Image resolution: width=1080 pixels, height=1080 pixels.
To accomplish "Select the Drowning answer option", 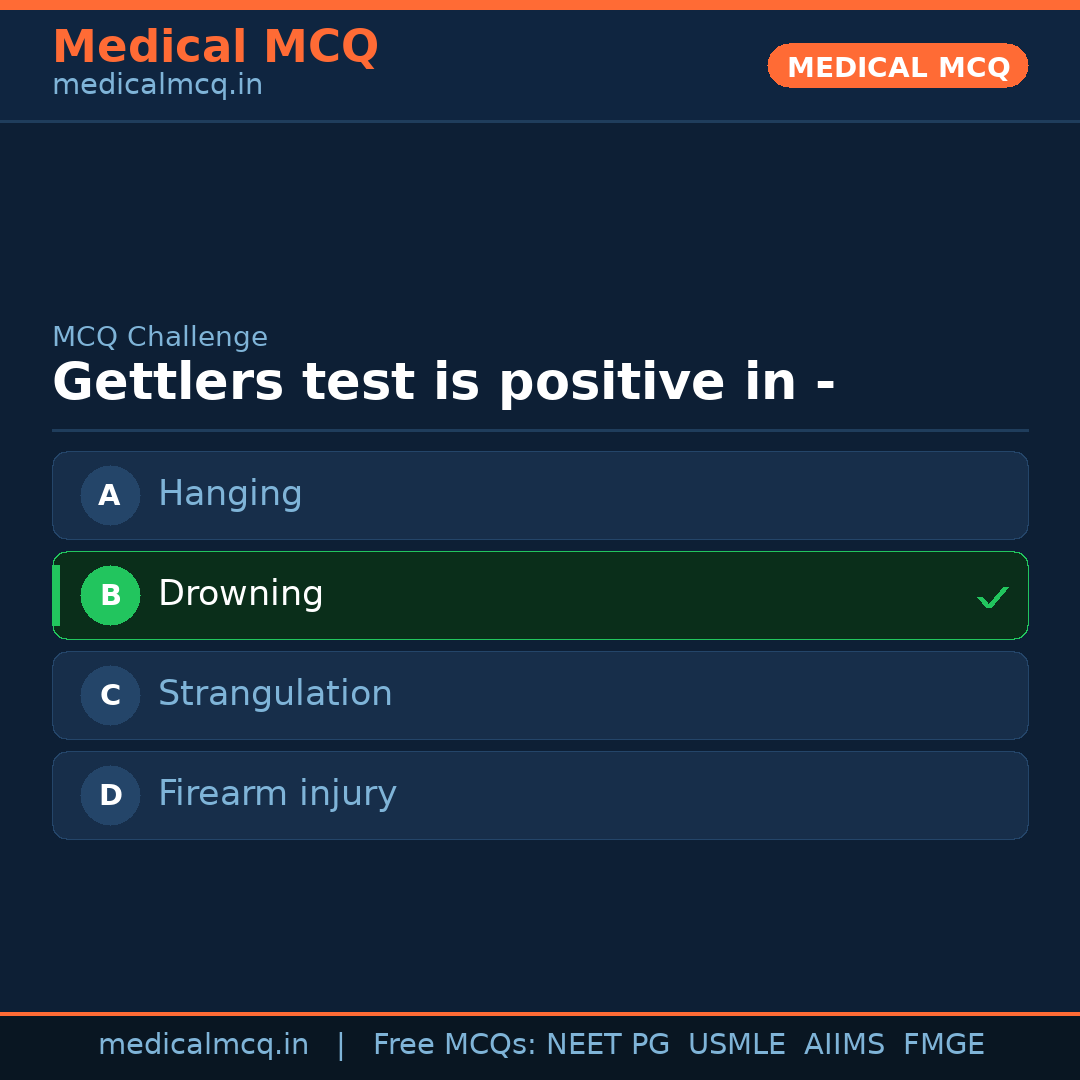I will point(540,595).
